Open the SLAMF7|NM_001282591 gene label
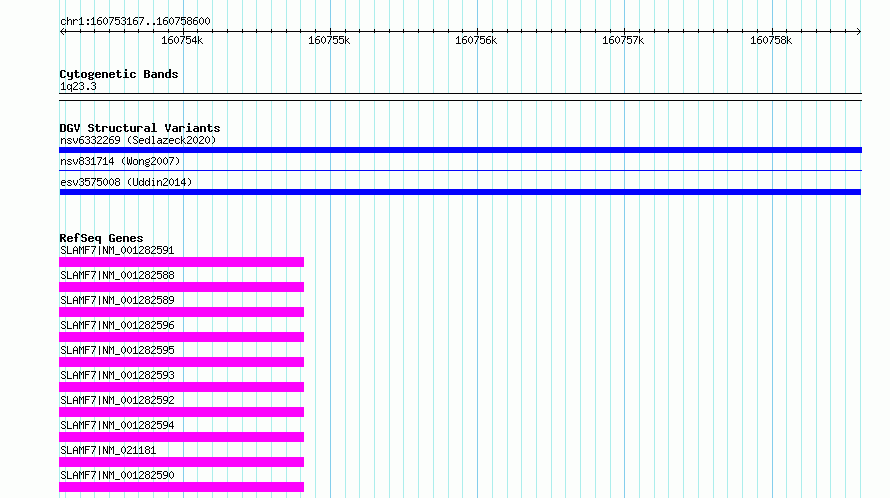890x498 pixels. coord(117,250)
